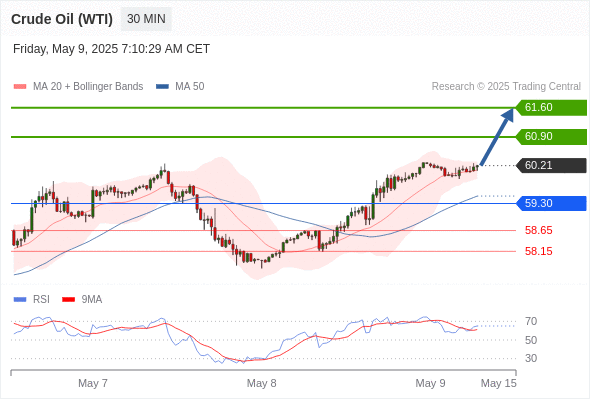This screenshot has height=400, width=590.
Task: Click the pink MA 20 legend swatch
Action: (20, 87)
